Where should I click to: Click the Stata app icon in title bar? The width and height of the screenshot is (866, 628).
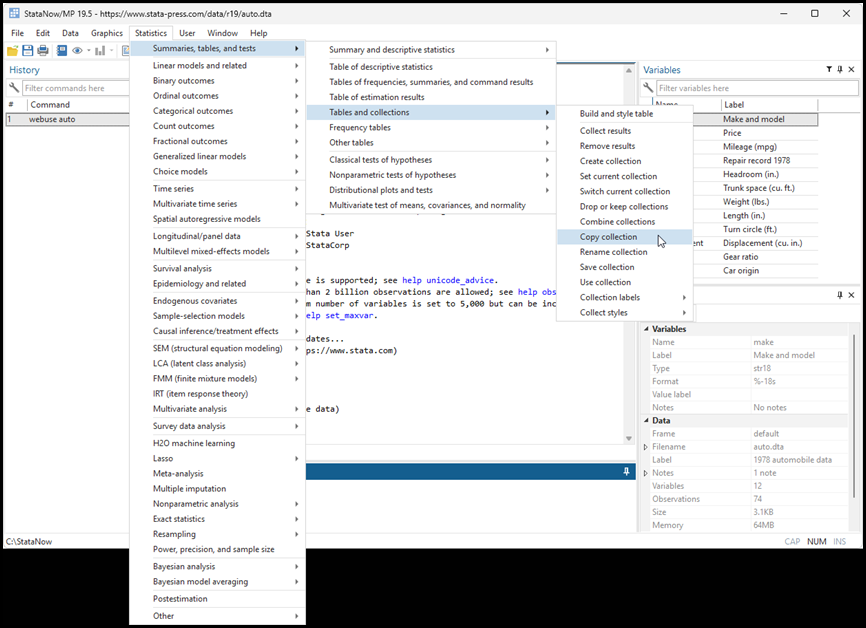click(14, 13)
